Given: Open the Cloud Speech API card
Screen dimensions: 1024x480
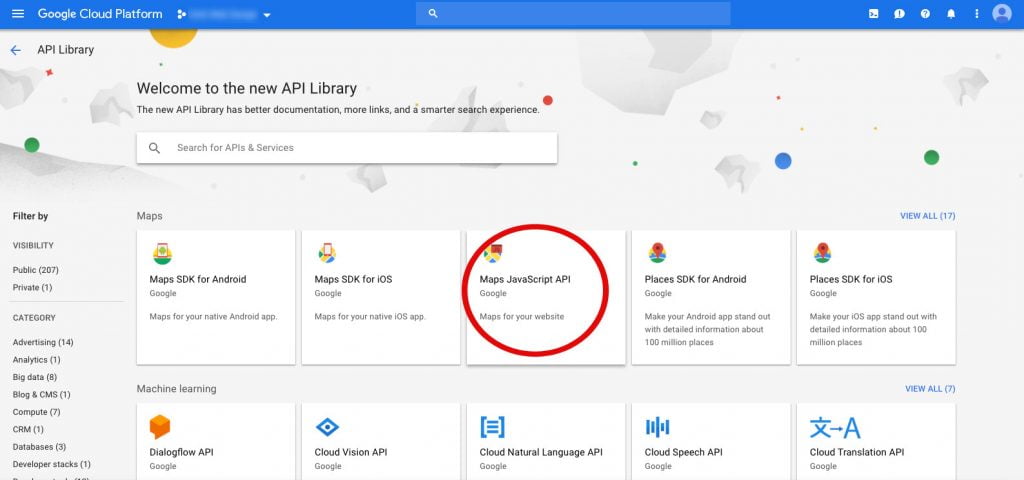Looking at the screenshot, I should 711,441.
